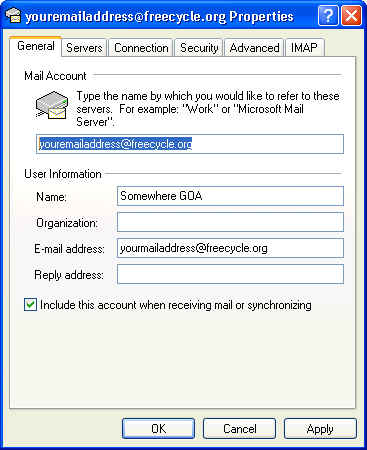Click the E-mail address field
This screenshot has height=450, width=367.
pyautogui.click(x=230, y=248)
